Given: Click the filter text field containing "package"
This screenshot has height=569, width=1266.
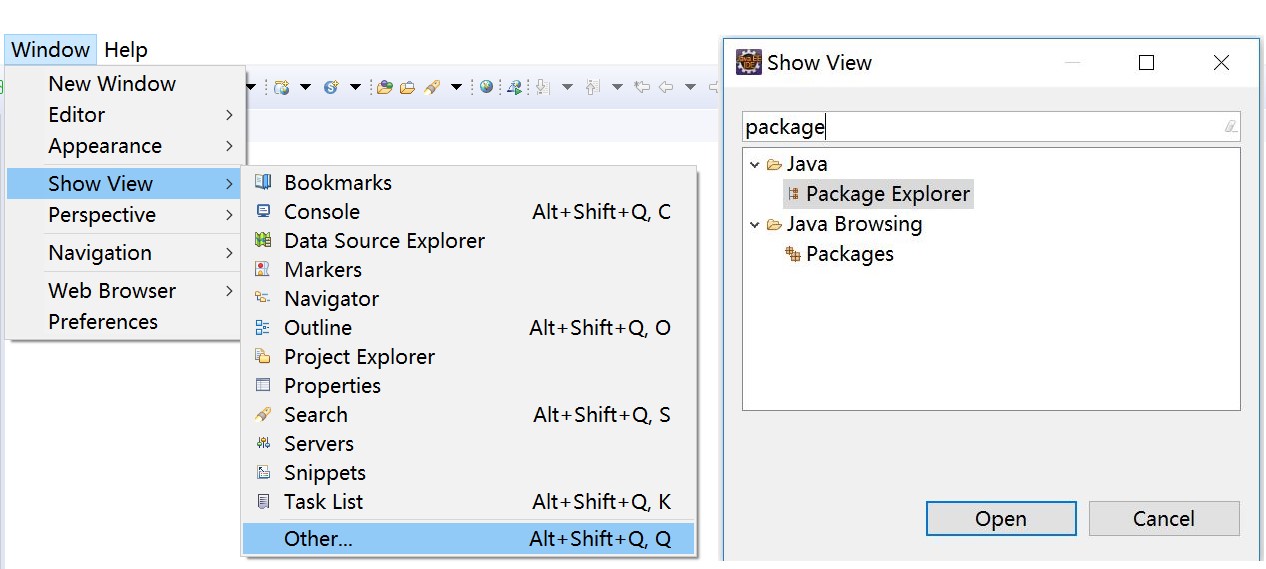Looking at the screenshot, I should click(x=980, y=127).
